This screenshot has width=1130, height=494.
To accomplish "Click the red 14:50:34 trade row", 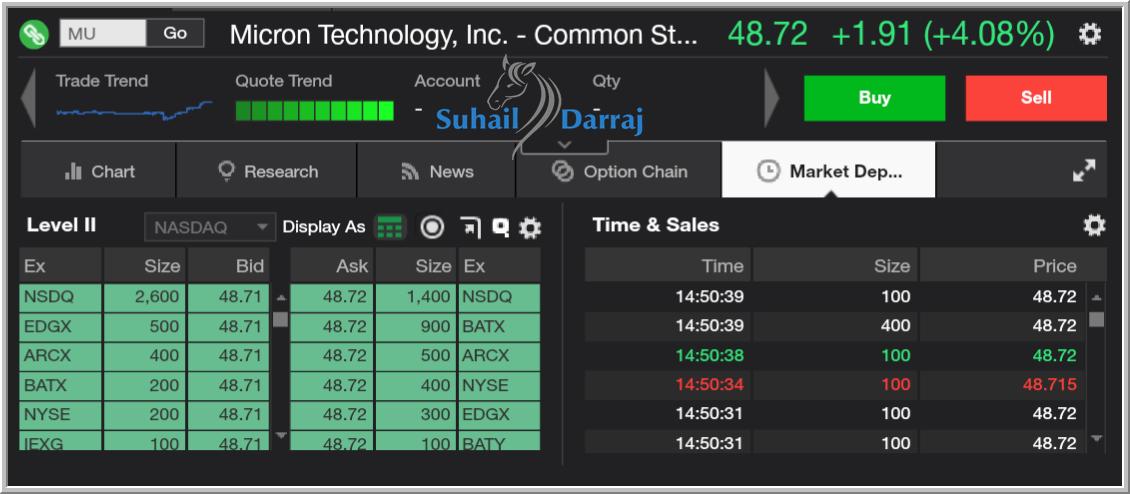I will (x=835, y=385).
